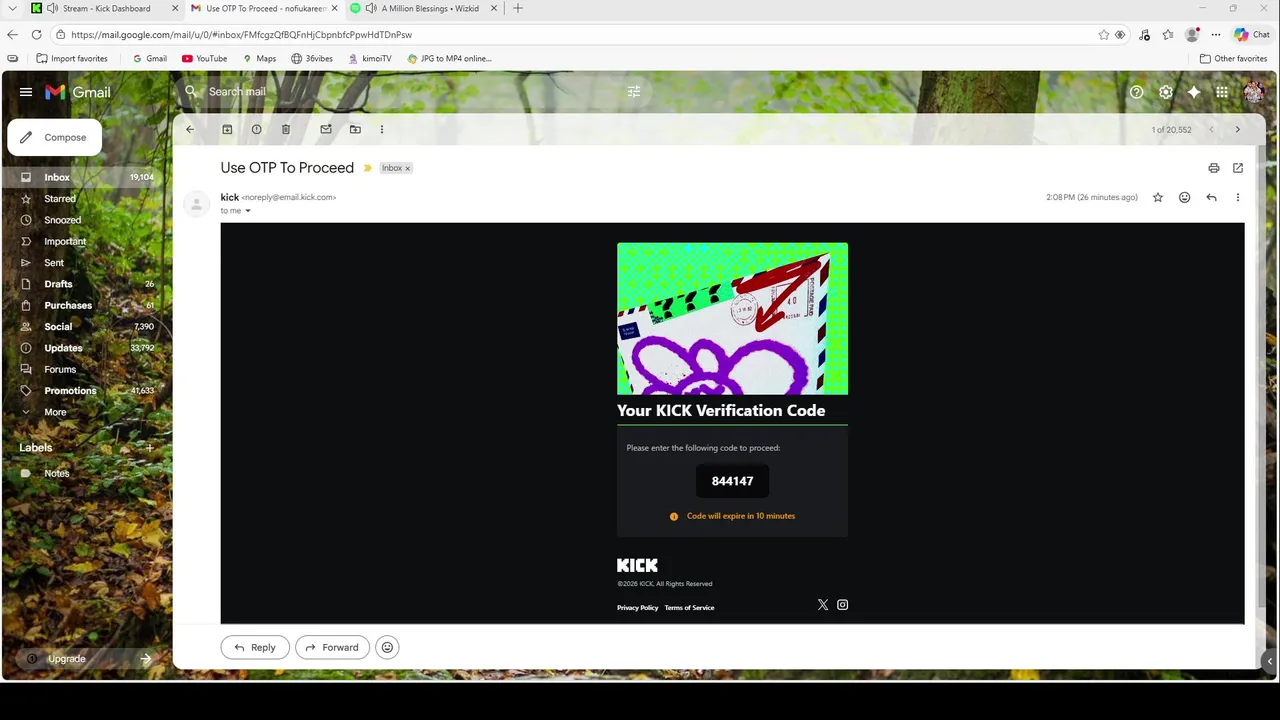The height and width of the screenshot is (720, 1280).
Task: Click the reply arrow in message header
Action: (1211, 197)
